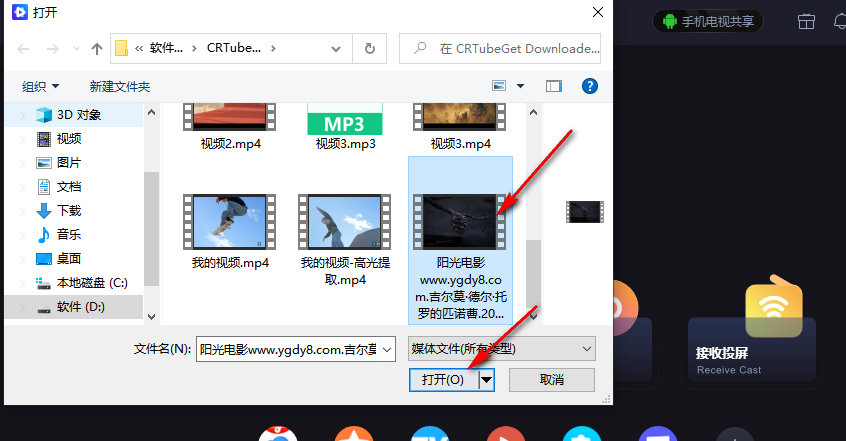Select the 我的视频.mp4 file
This screenshot has height=441, width=846.
click(230, 231)
